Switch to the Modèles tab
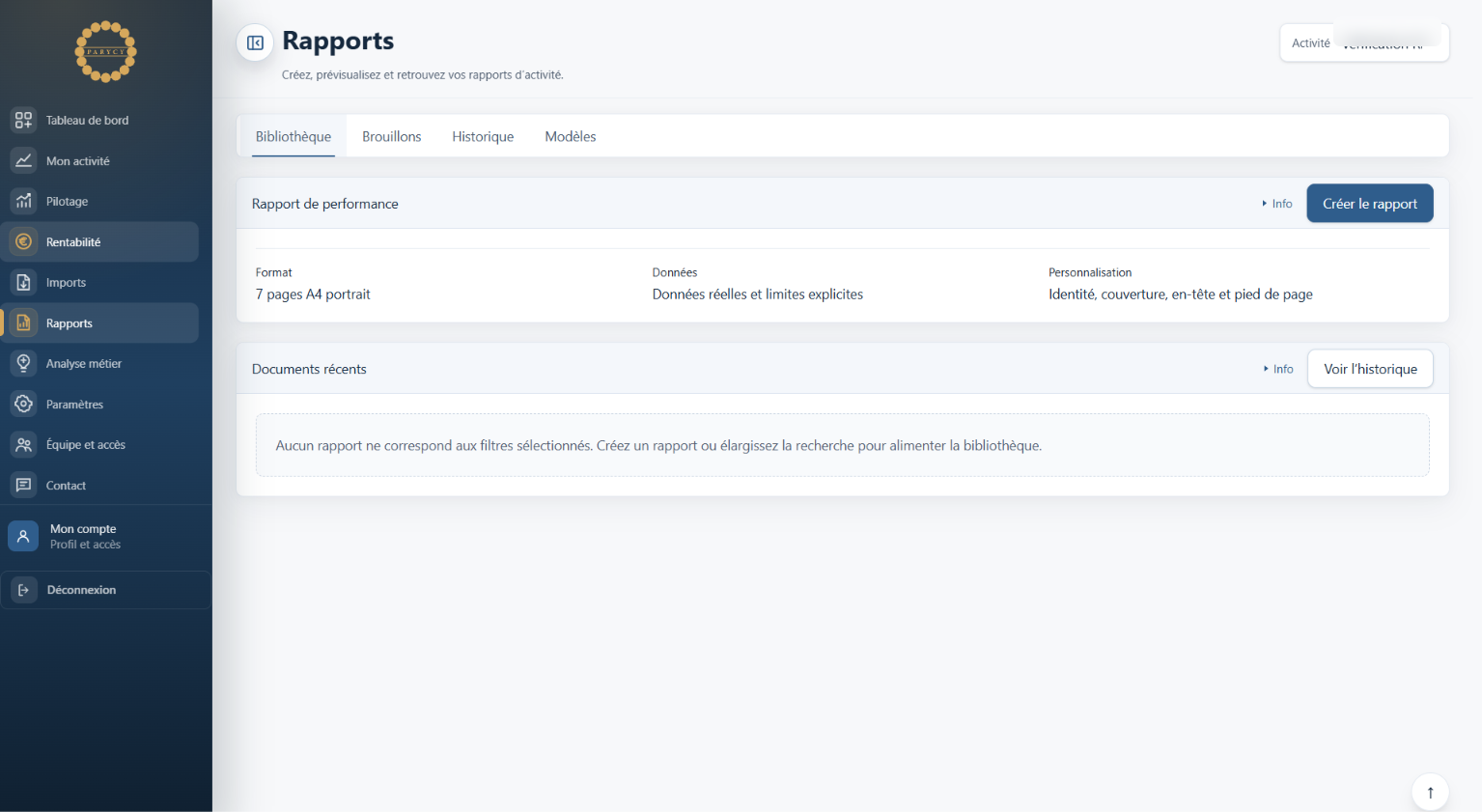 pyautogui.click(x=571, y=136)
